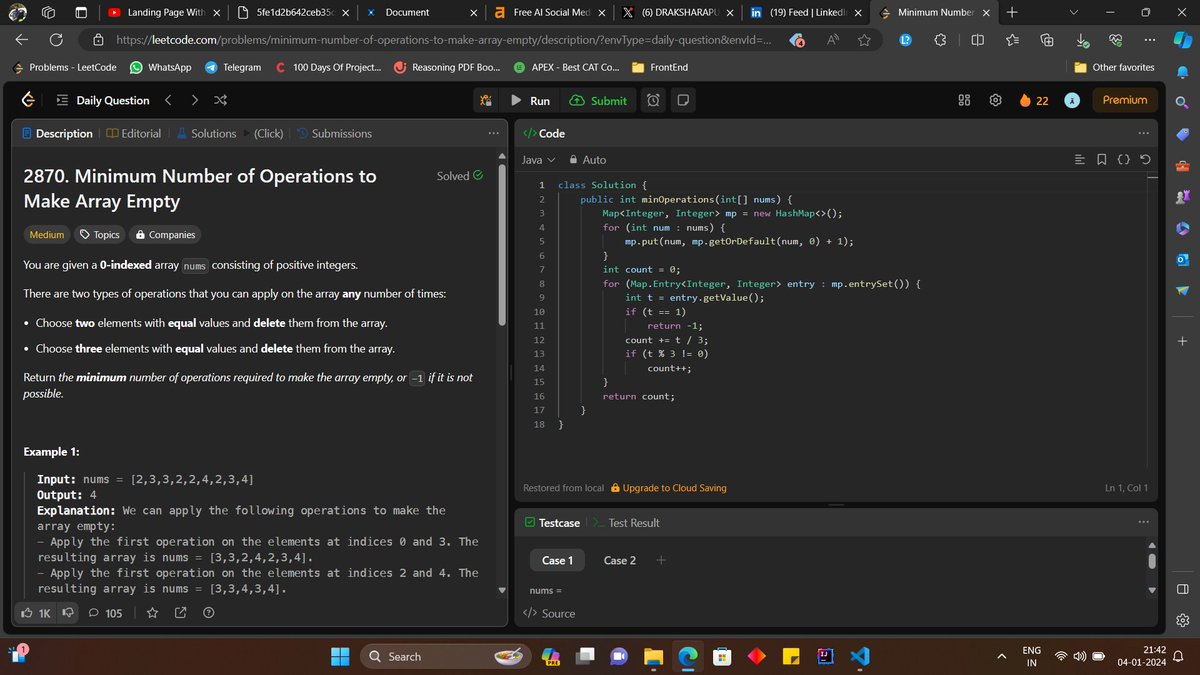Open Edge sidebar settings gear

tap(1182, 620)
